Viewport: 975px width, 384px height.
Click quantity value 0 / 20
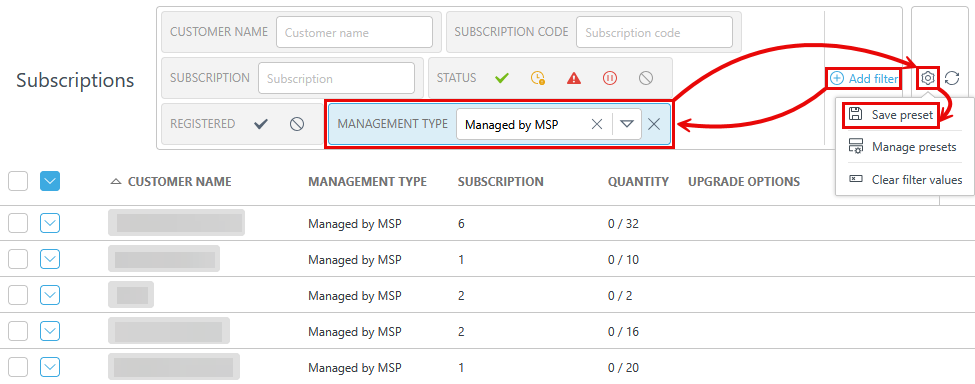coord(624,368)
